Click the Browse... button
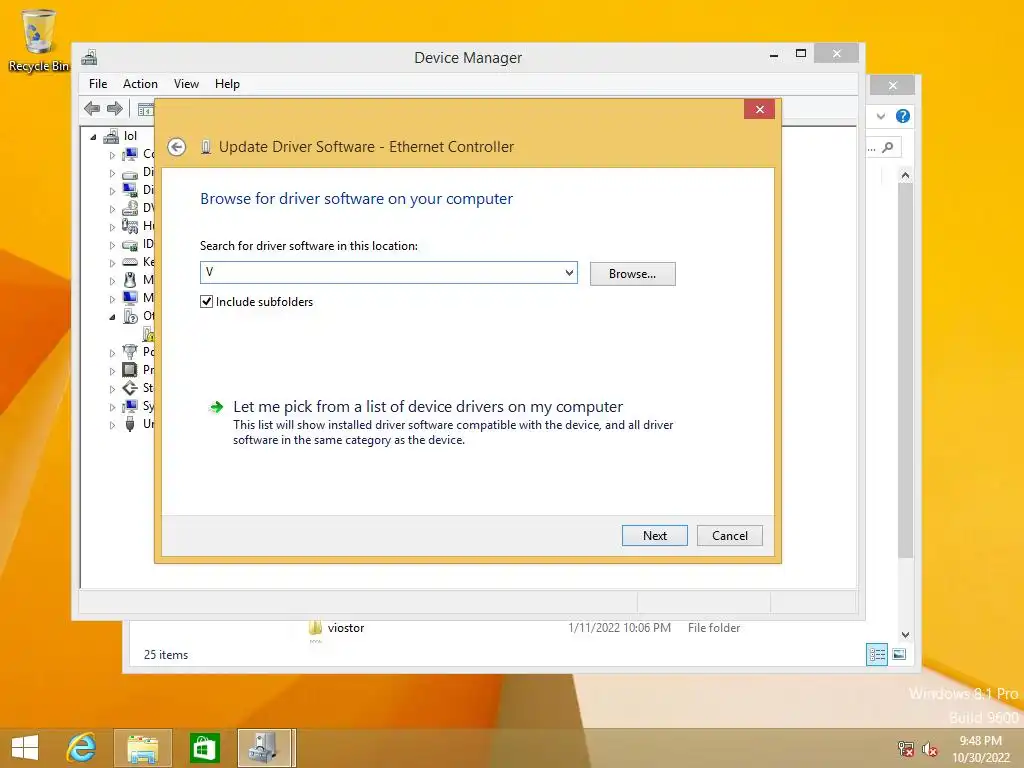1024x768 pixels. coord(632,274)
